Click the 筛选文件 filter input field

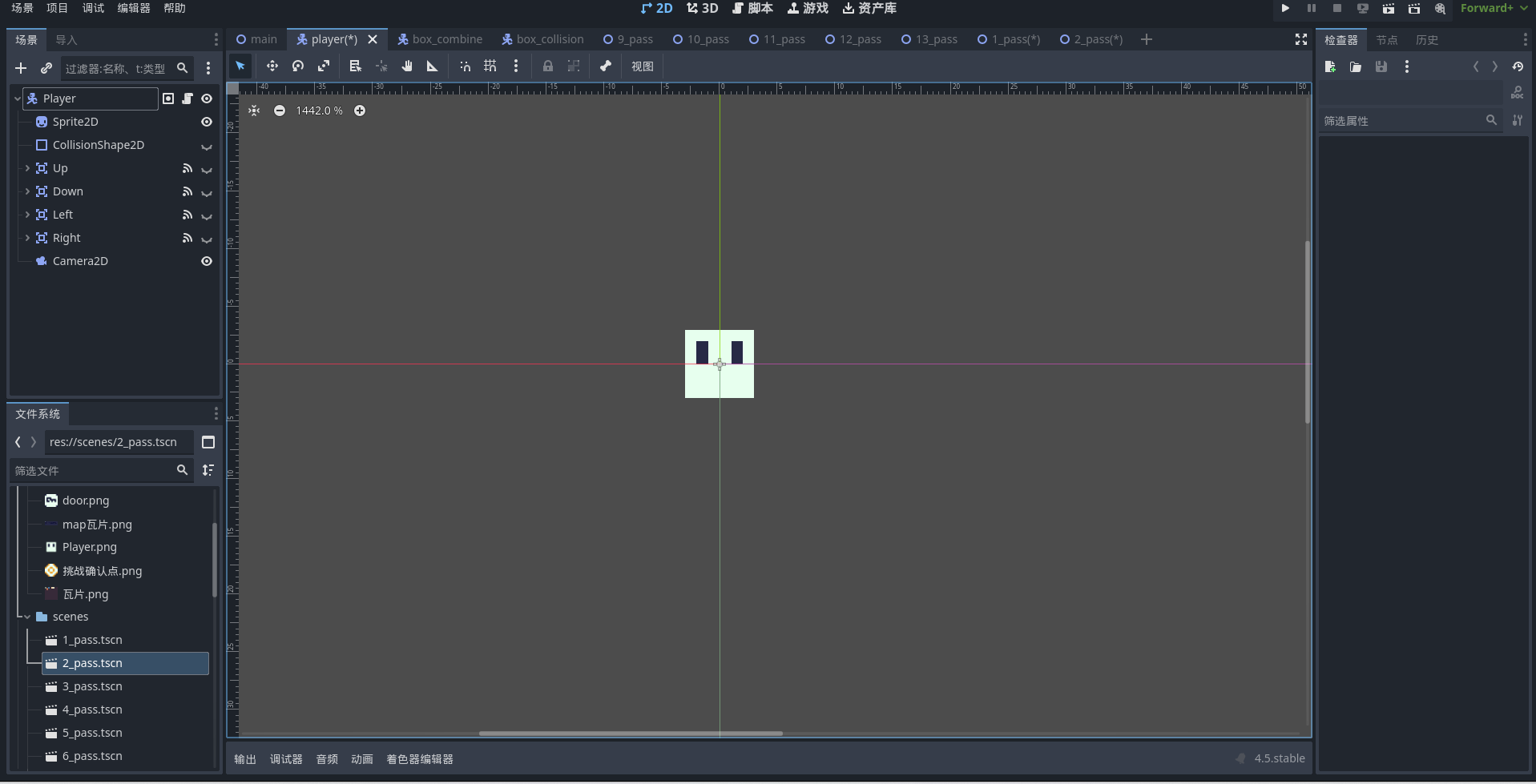92,471
